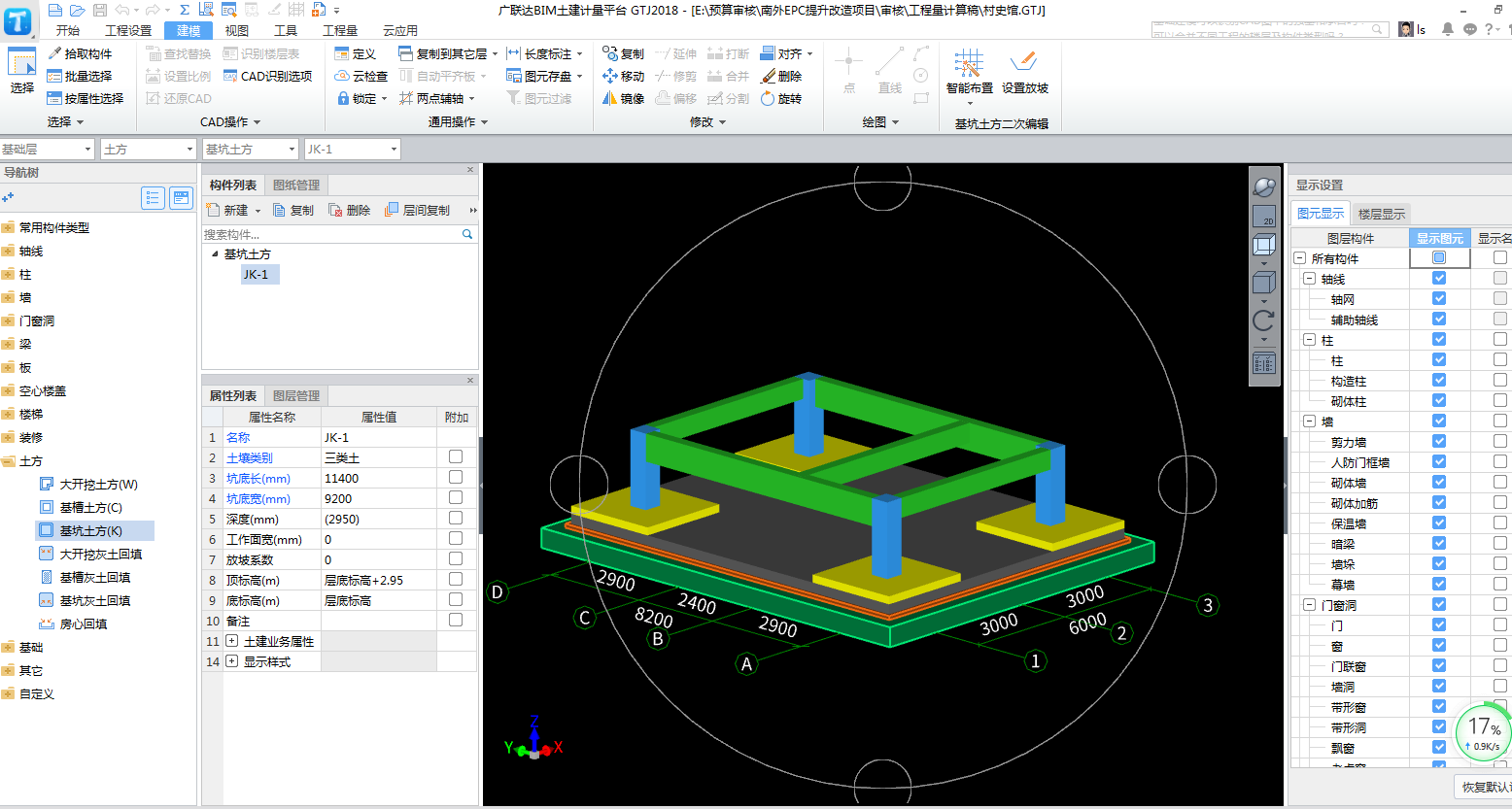Open the 工程量 ribbon tab
This screenshot has width=1512, height=809.
click(x=340, y=31)
